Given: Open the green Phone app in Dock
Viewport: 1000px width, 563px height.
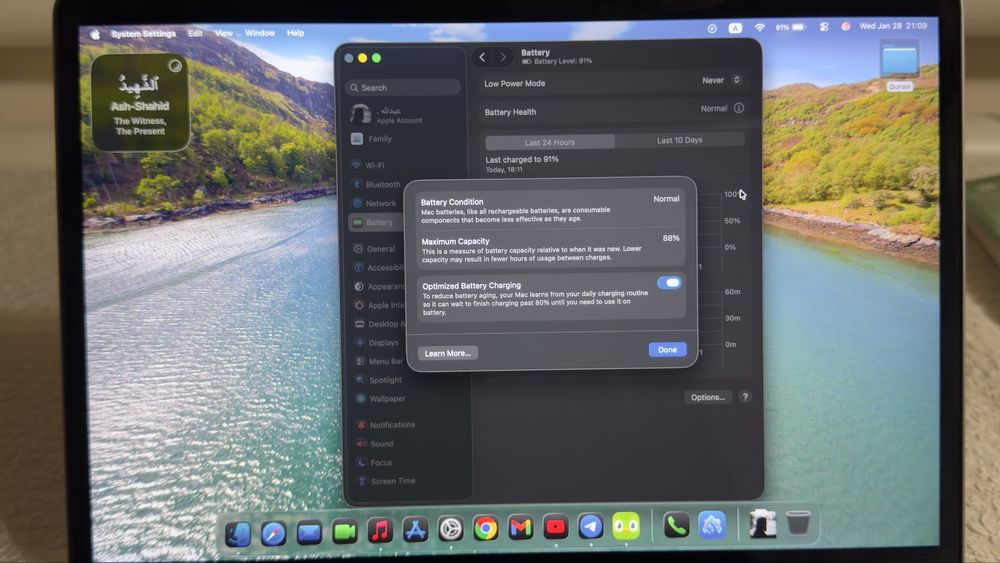Looking at the screenshot, I should pos(676,525).
